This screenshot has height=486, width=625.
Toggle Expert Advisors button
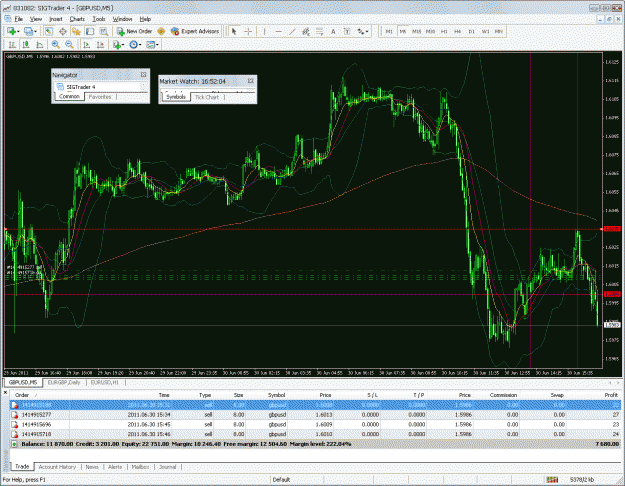pos(195,31)
